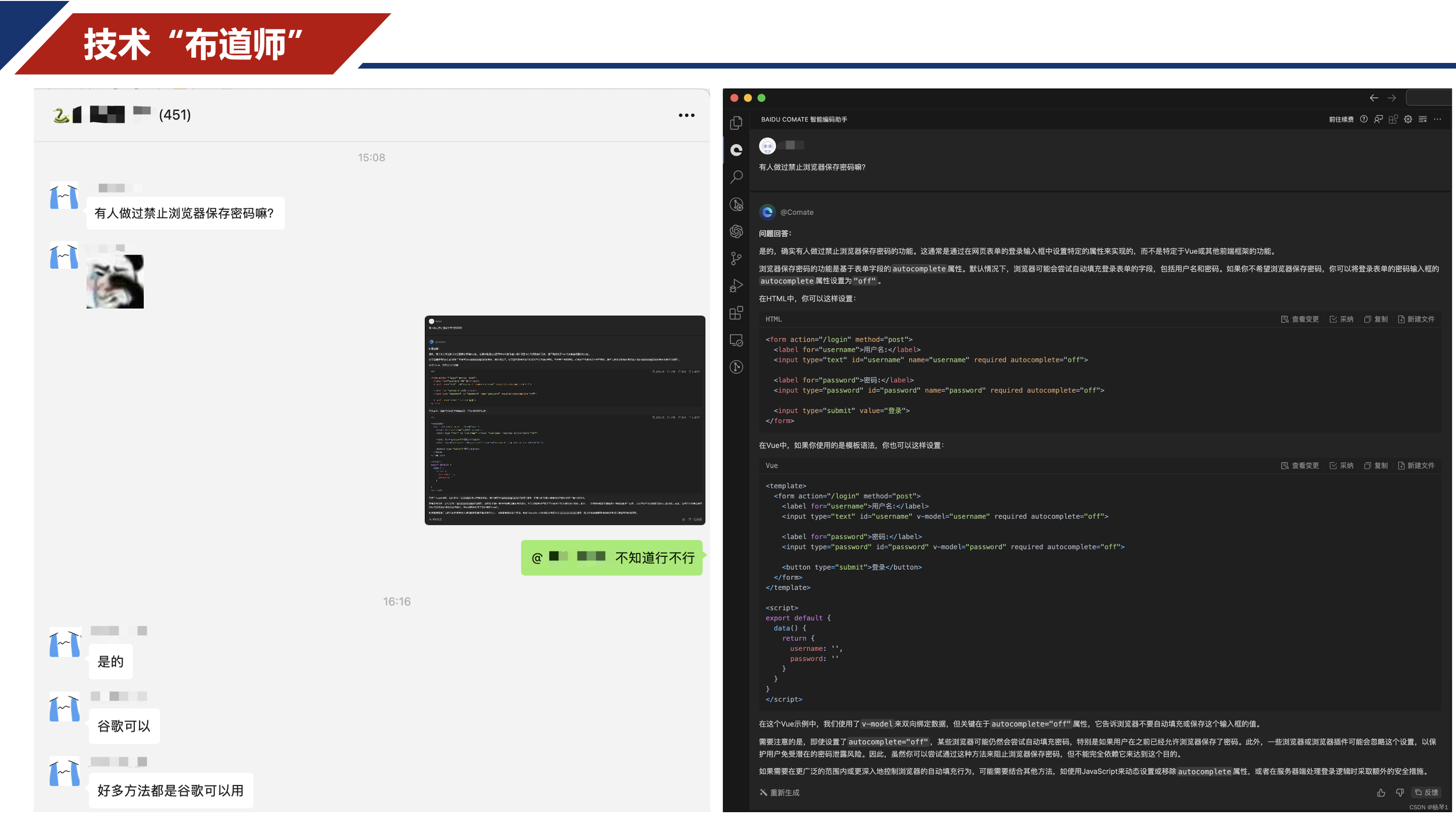Screen dimensions: 1456x815
Task: Click the circular search-branch icon in the activity bar
Action: pyautogui.click(x=736, y=204)
